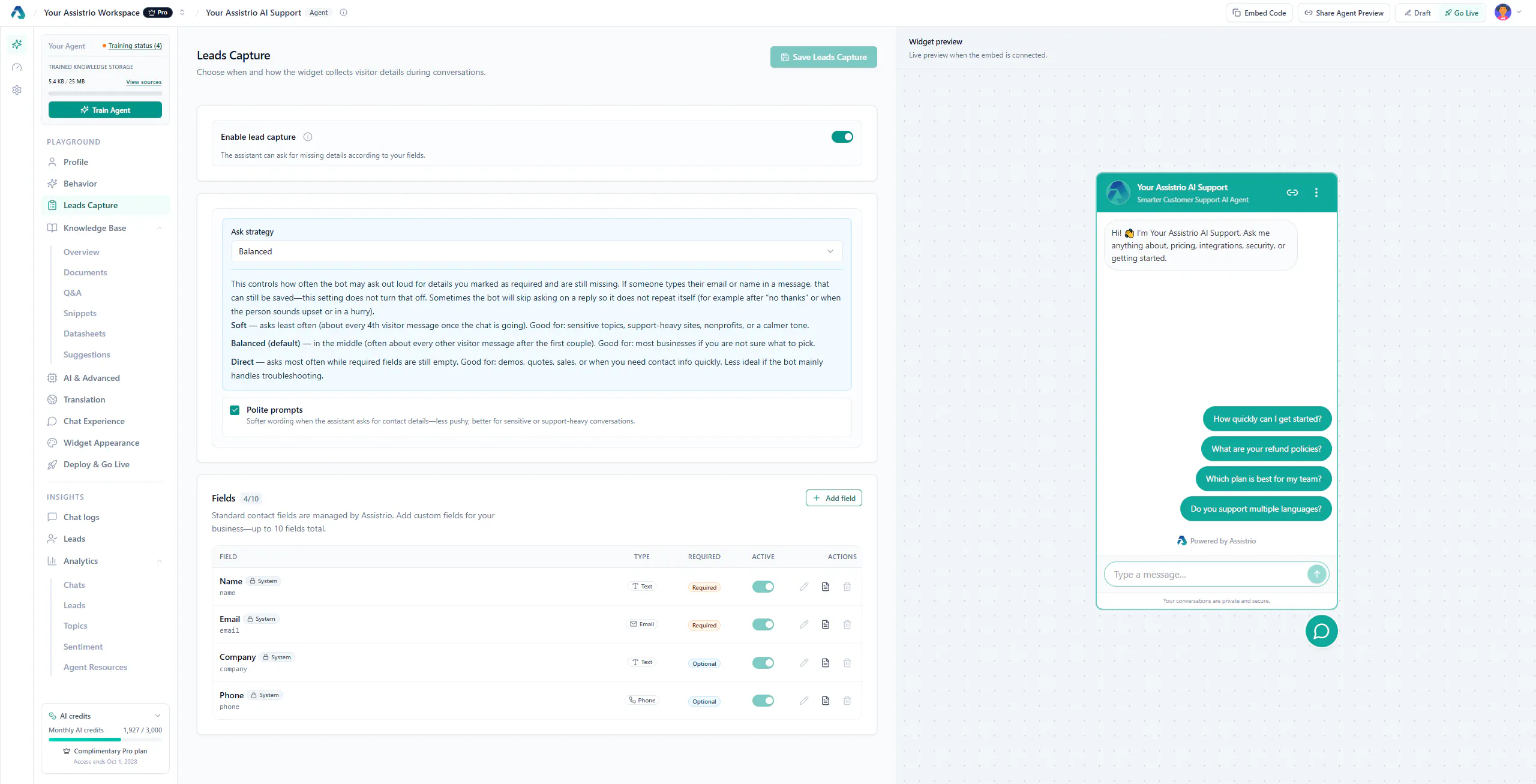
Task: Select Documents under Knowledge Base
Action: [x=85, y=272]
